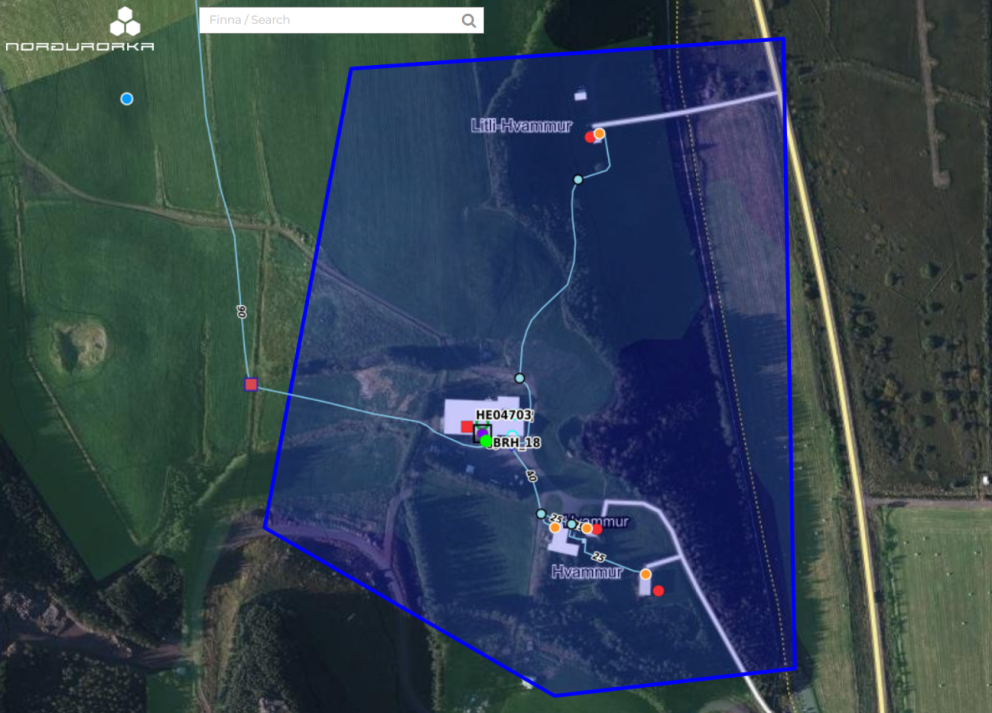Select the pipe segment labeled 90
This screenshot has width=992, height=713.
click(x=242, y=312)
